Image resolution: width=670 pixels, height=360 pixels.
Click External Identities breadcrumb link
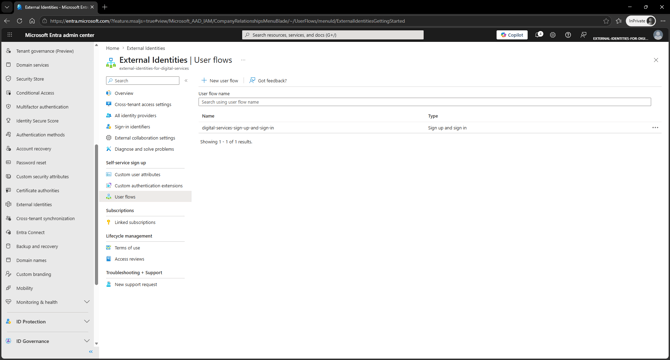point(146,48)
